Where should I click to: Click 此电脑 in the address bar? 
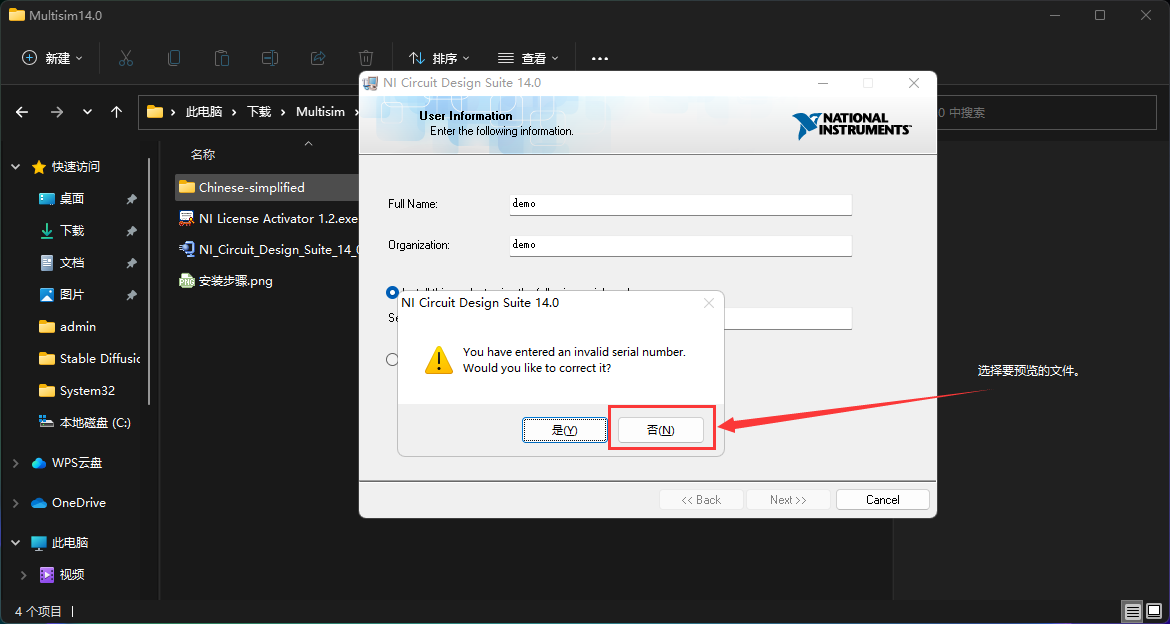coord(204,112)
